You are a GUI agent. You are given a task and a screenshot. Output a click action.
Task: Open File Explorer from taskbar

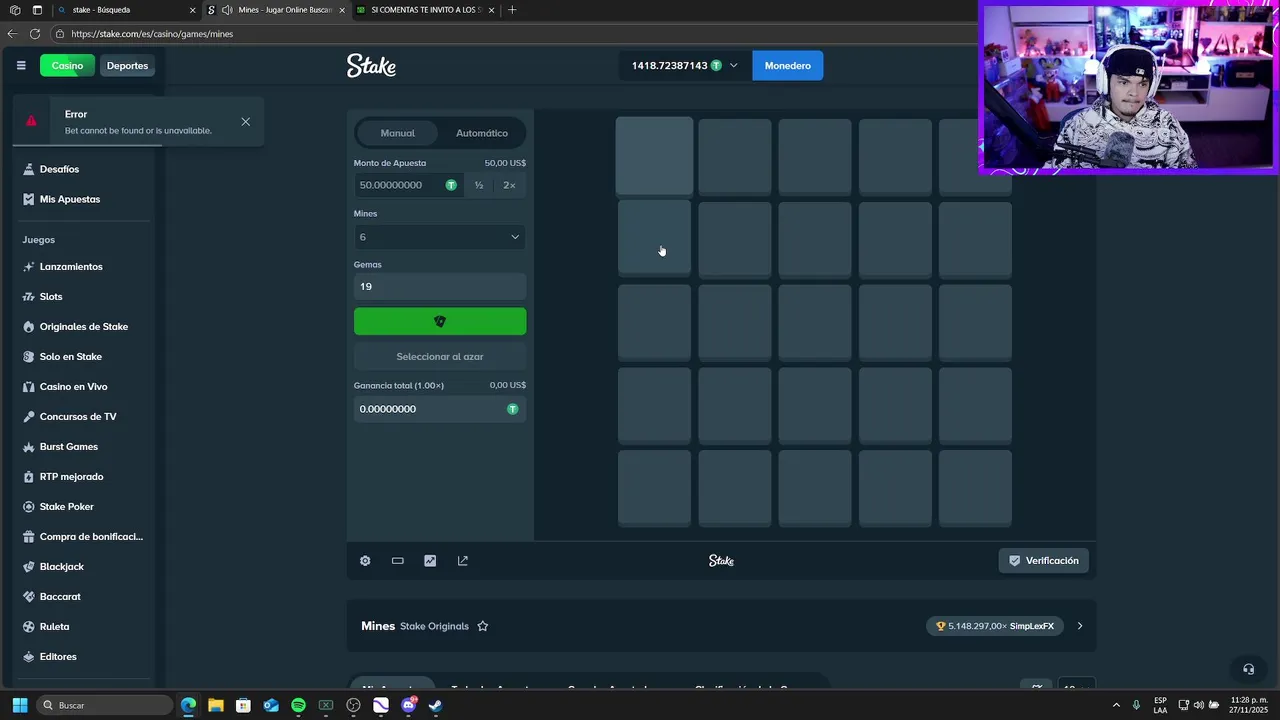[x=216, y=705]
